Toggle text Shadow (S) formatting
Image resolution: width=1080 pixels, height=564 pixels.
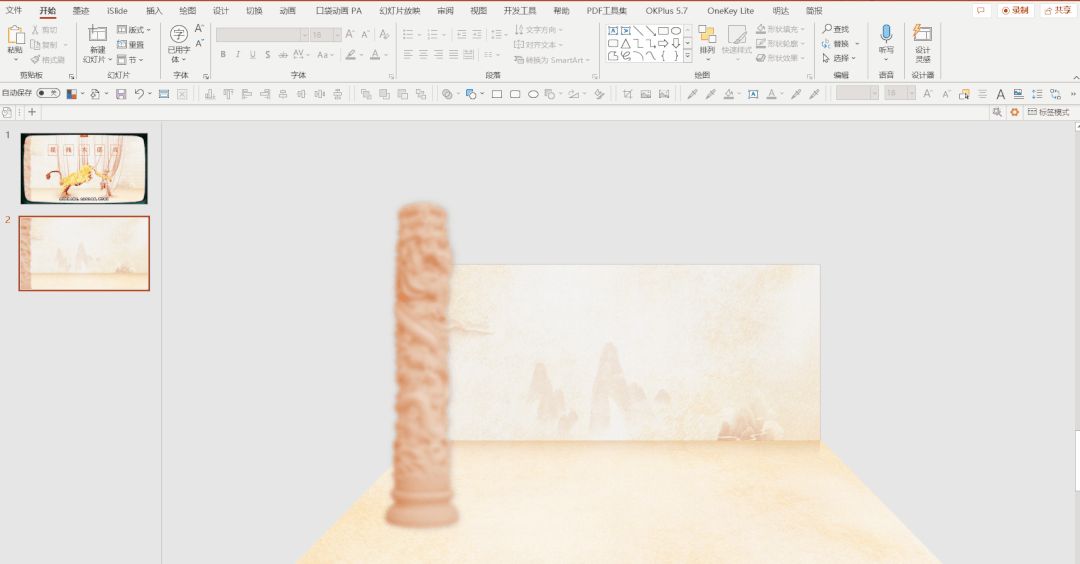(x=267, y=54)
